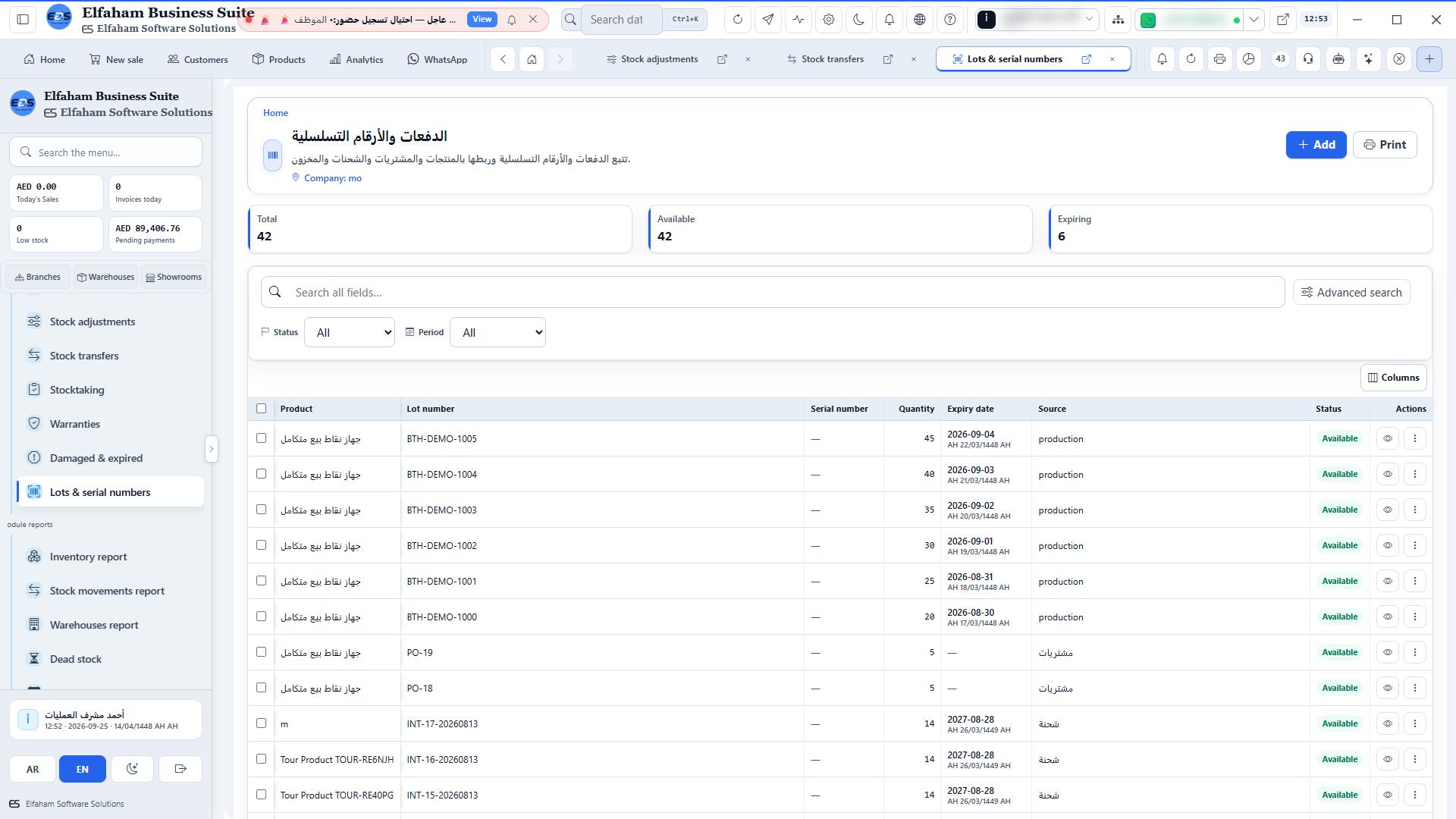View details eye icon for PO-18
Screen dimensions: 1456x819
1388,688
